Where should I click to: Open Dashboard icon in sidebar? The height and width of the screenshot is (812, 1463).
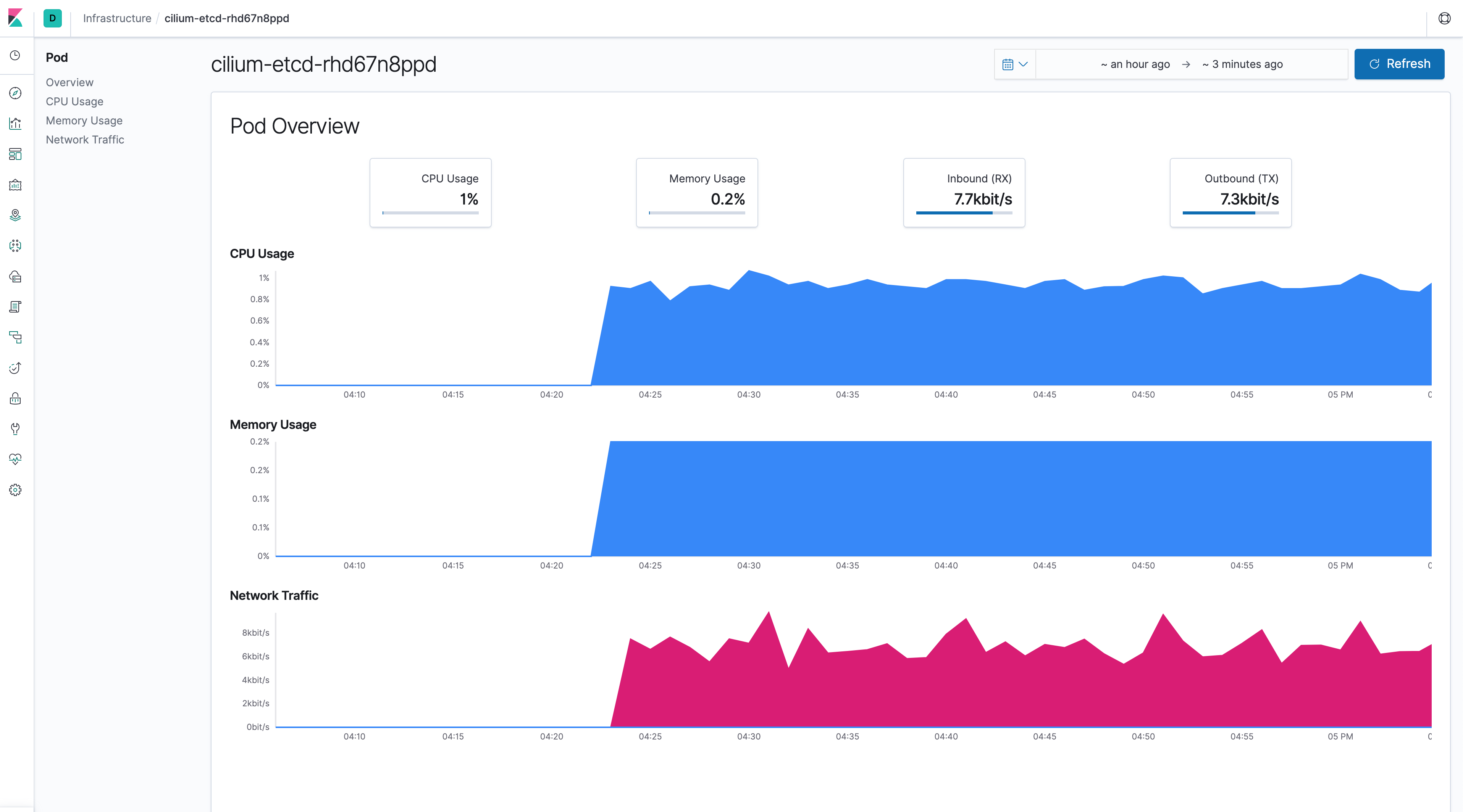(15, 154)
